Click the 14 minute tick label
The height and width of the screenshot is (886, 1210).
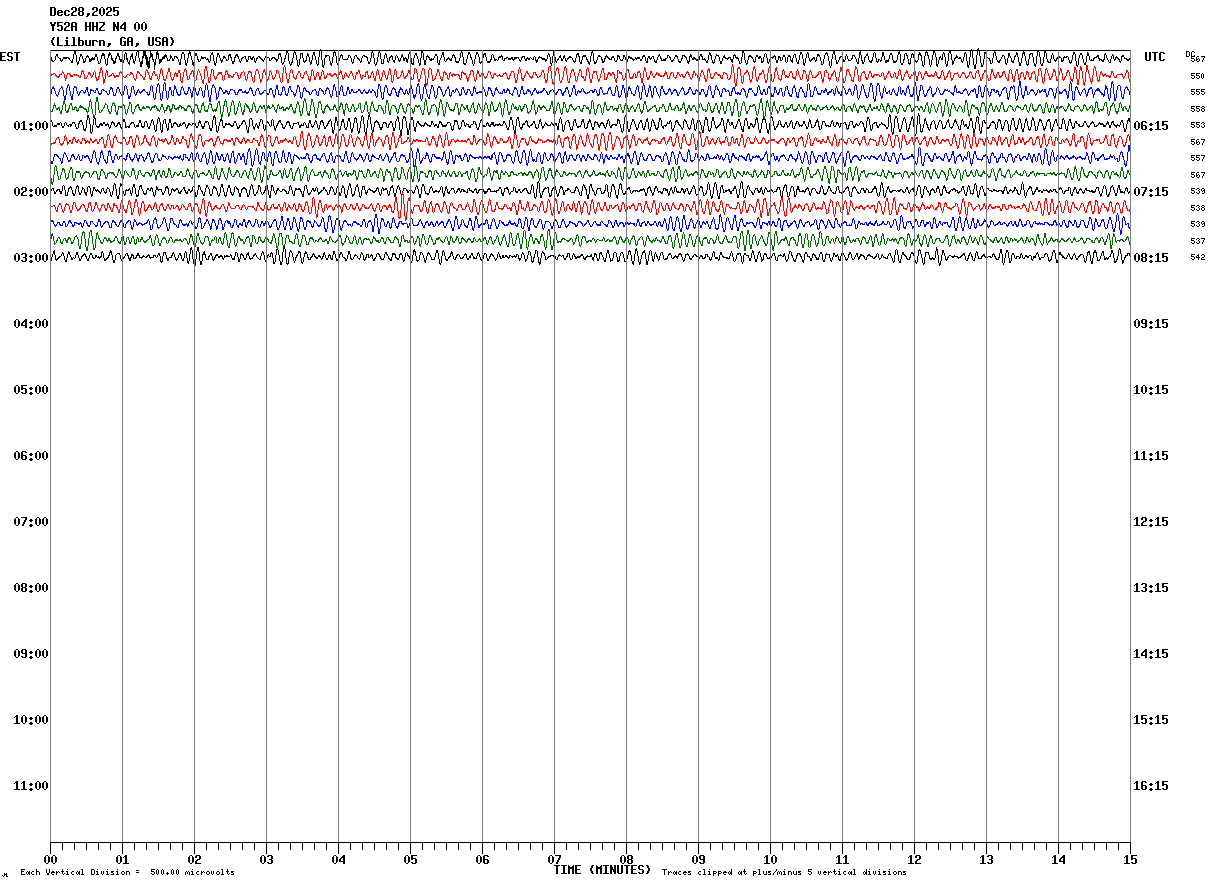[x=1058, y=860]
